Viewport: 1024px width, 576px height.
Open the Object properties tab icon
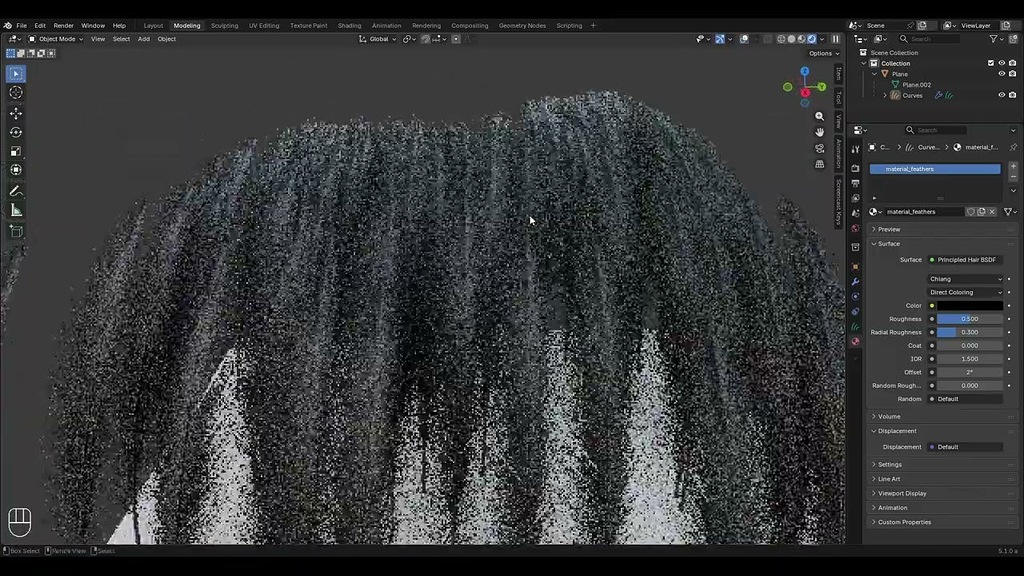tap(855, 266)
